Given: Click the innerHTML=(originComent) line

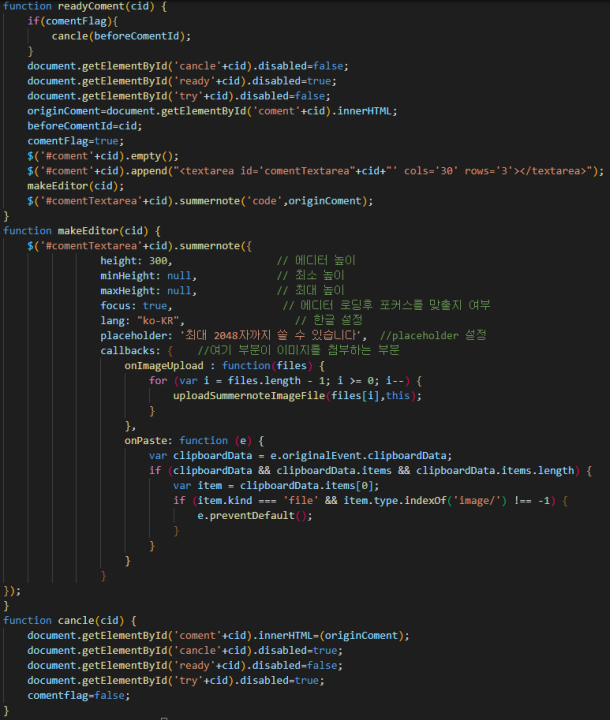Looking at the screenshot, I should pyautogui.click(x=218, y=636).
